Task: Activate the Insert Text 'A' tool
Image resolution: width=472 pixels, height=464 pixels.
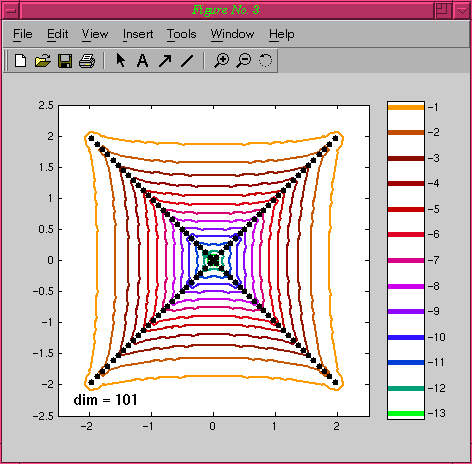Action: pyautogui.click(x=142, y=61)
